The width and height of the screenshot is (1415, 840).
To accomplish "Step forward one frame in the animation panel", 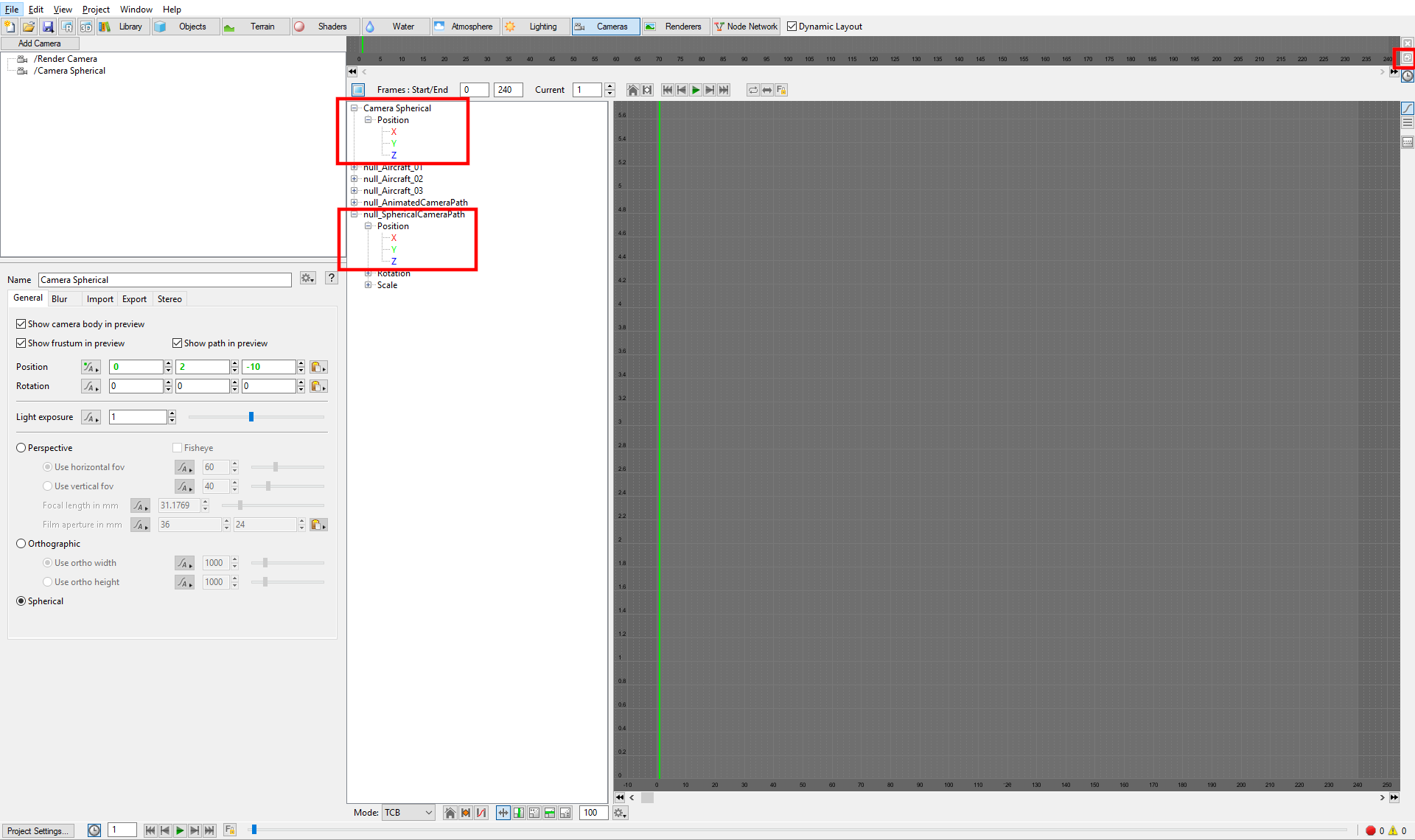I will click(710, 90).
